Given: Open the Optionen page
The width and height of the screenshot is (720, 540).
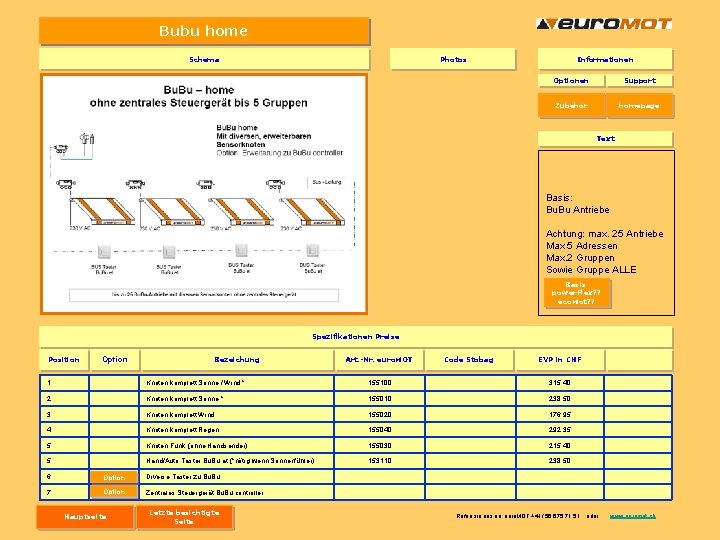Looking at the screenshot, I should point(571,80).
